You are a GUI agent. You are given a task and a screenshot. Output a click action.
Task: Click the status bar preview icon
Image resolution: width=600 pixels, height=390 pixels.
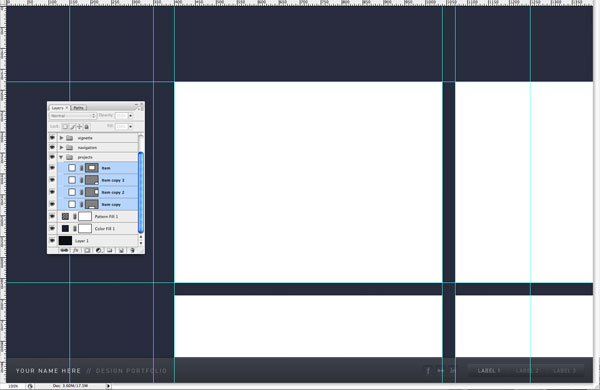click(x=30, y=386)
